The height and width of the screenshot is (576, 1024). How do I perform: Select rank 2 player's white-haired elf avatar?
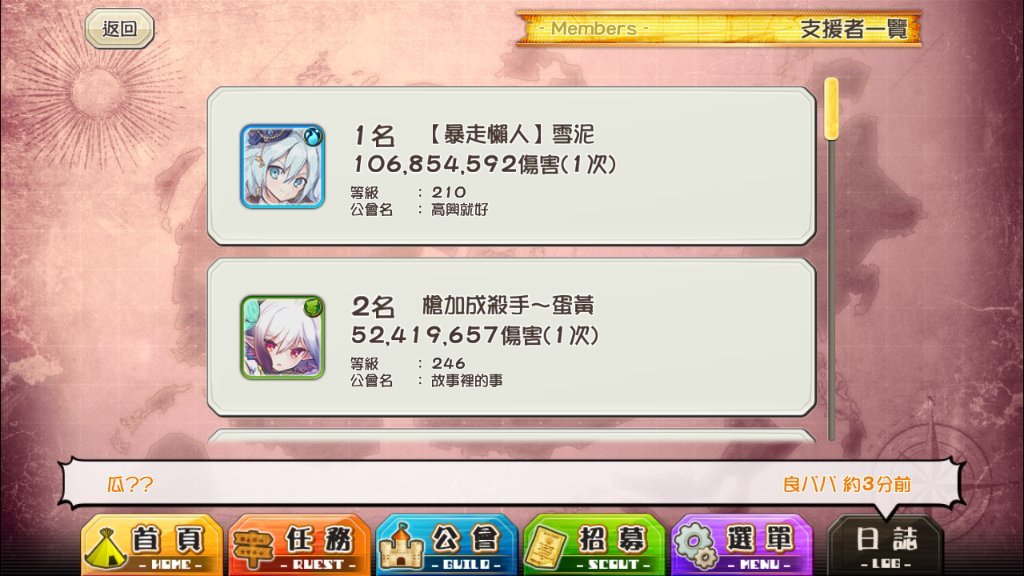pos(282,338)
